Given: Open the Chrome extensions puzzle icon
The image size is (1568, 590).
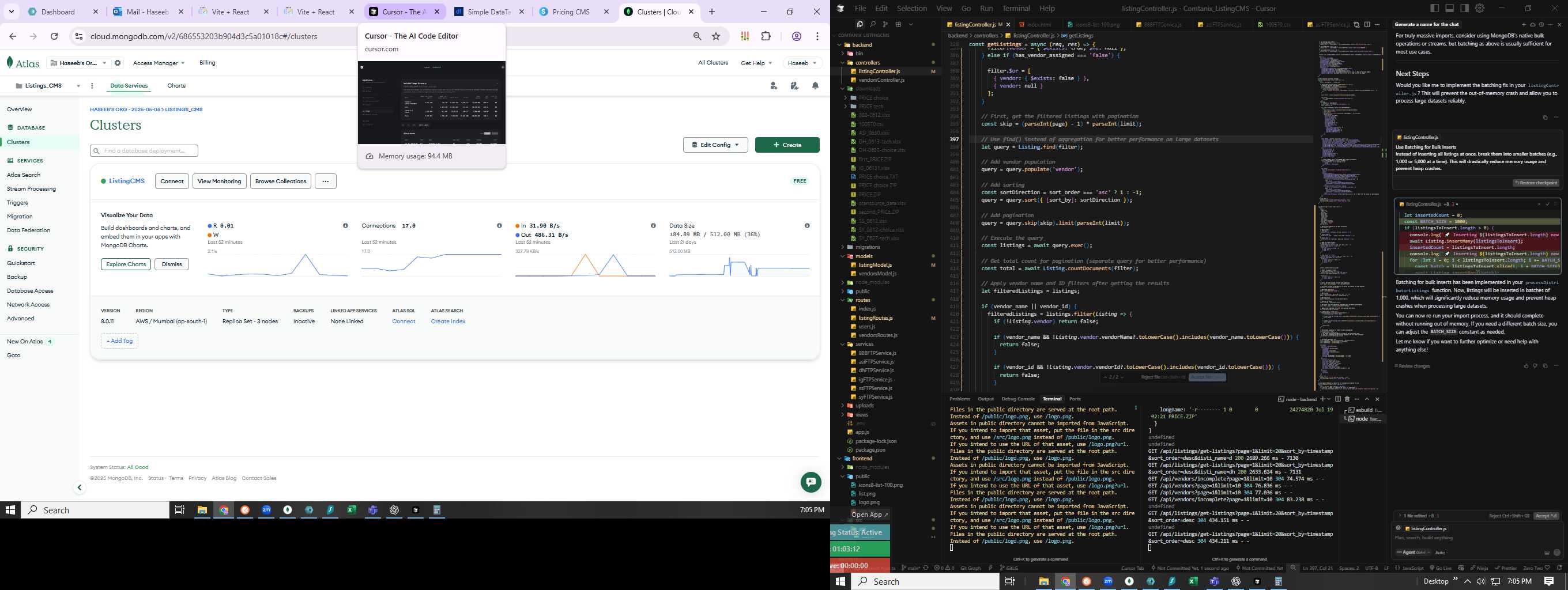Looking at the screenshot, I should (766, 36).
